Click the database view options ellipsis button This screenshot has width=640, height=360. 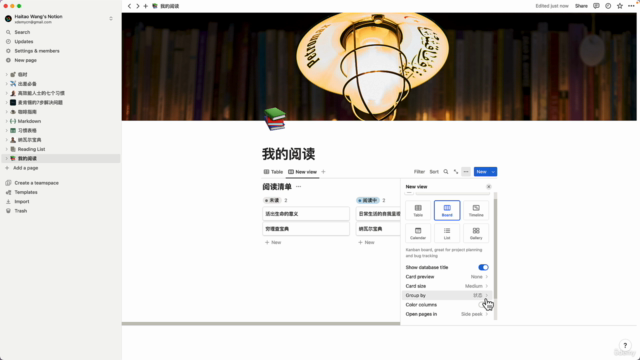(466, 172)
